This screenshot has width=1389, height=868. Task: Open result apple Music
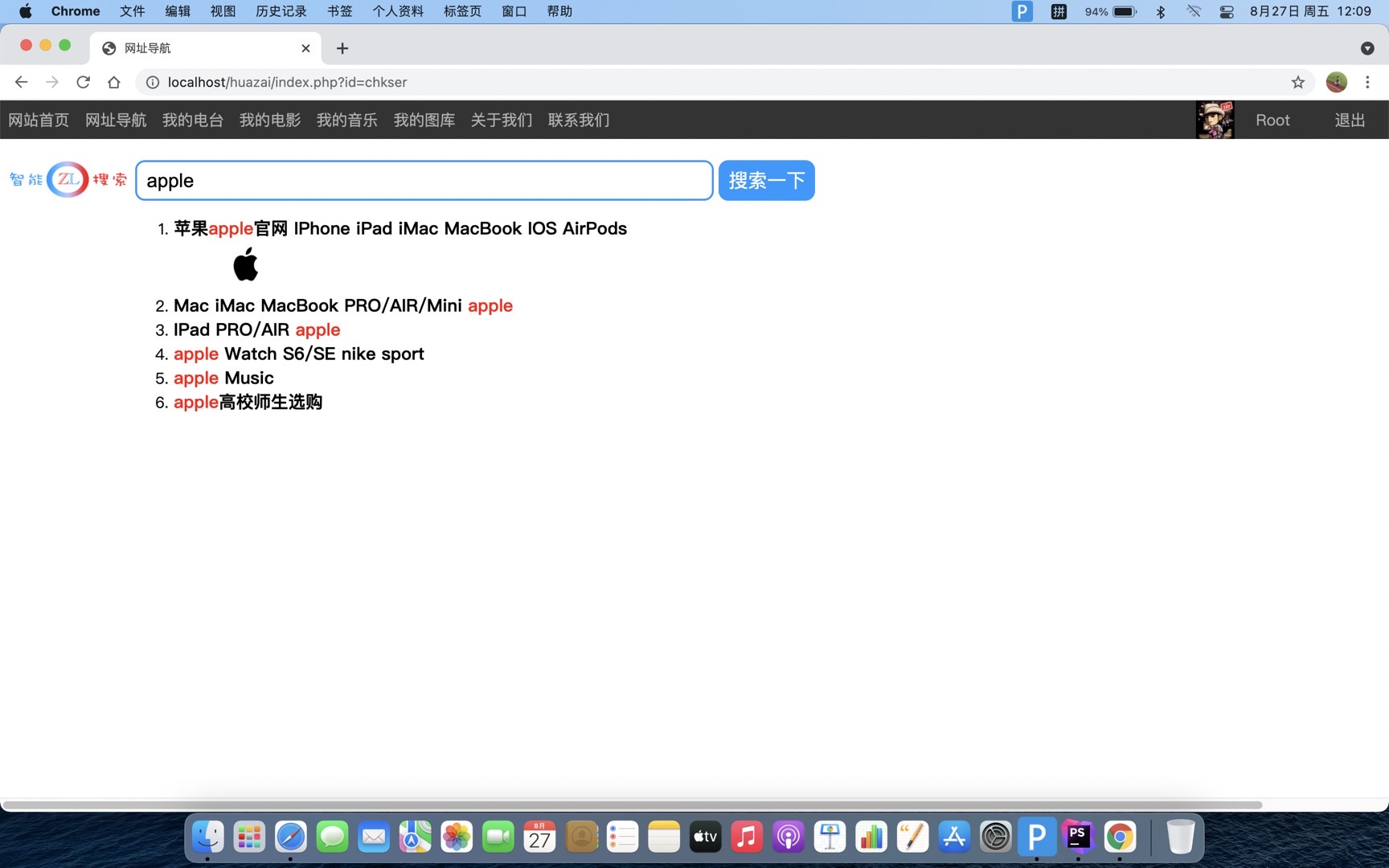coord(223,378)
